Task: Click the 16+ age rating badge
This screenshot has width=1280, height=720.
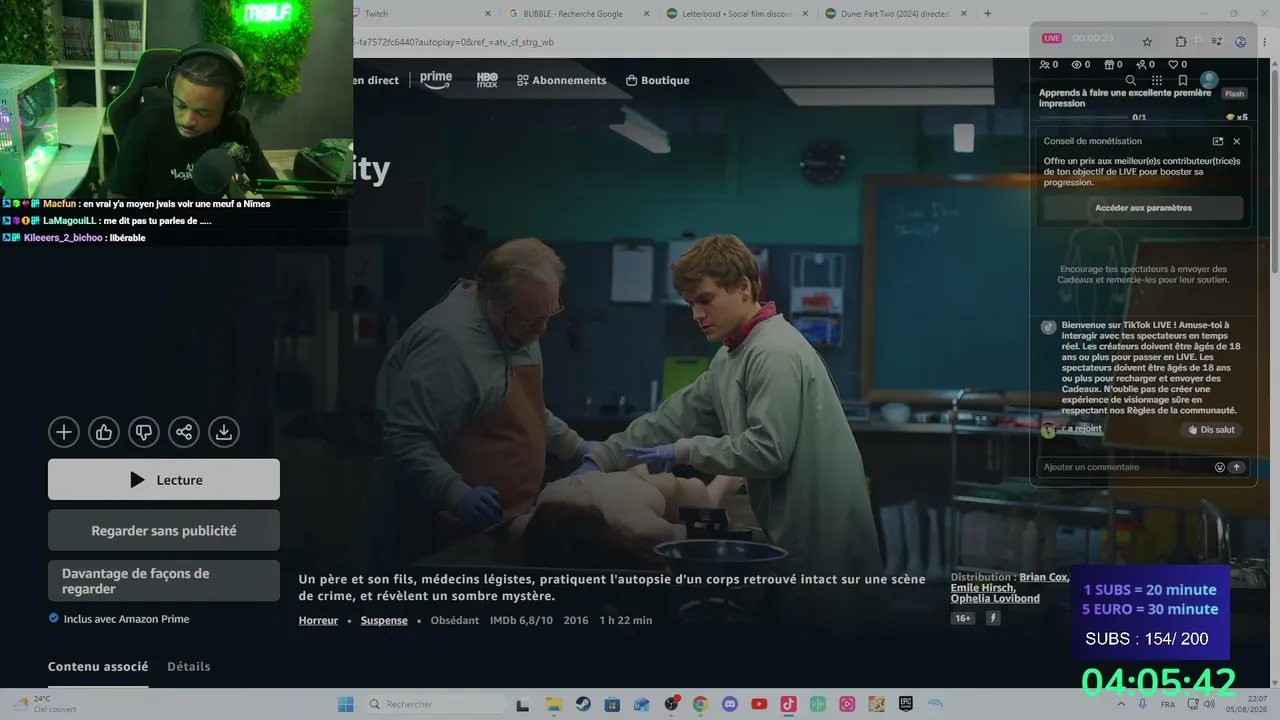Action: [x=963, y=618]
